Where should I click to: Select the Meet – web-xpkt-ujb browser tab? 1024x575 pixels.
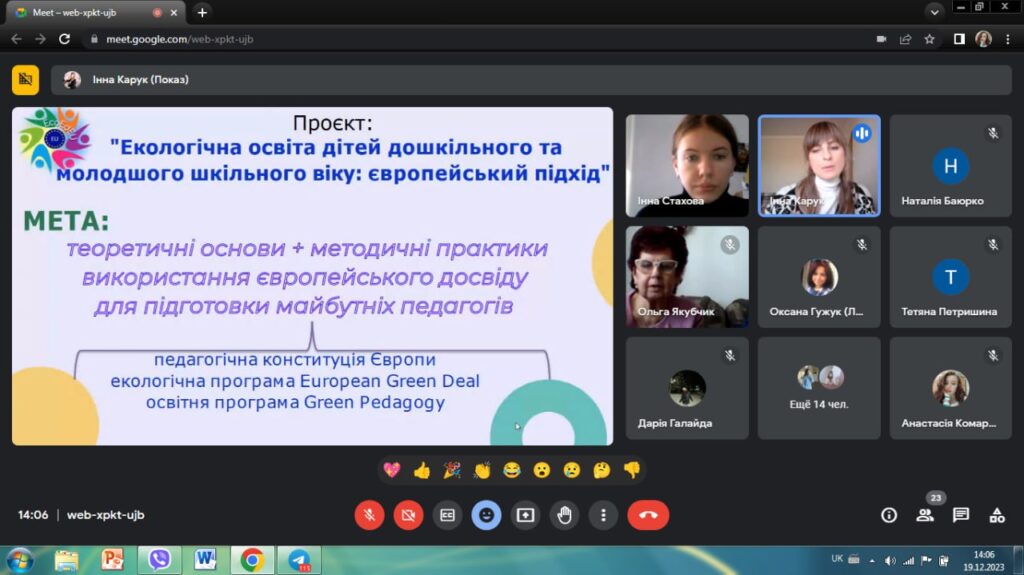tap(90, 12)
